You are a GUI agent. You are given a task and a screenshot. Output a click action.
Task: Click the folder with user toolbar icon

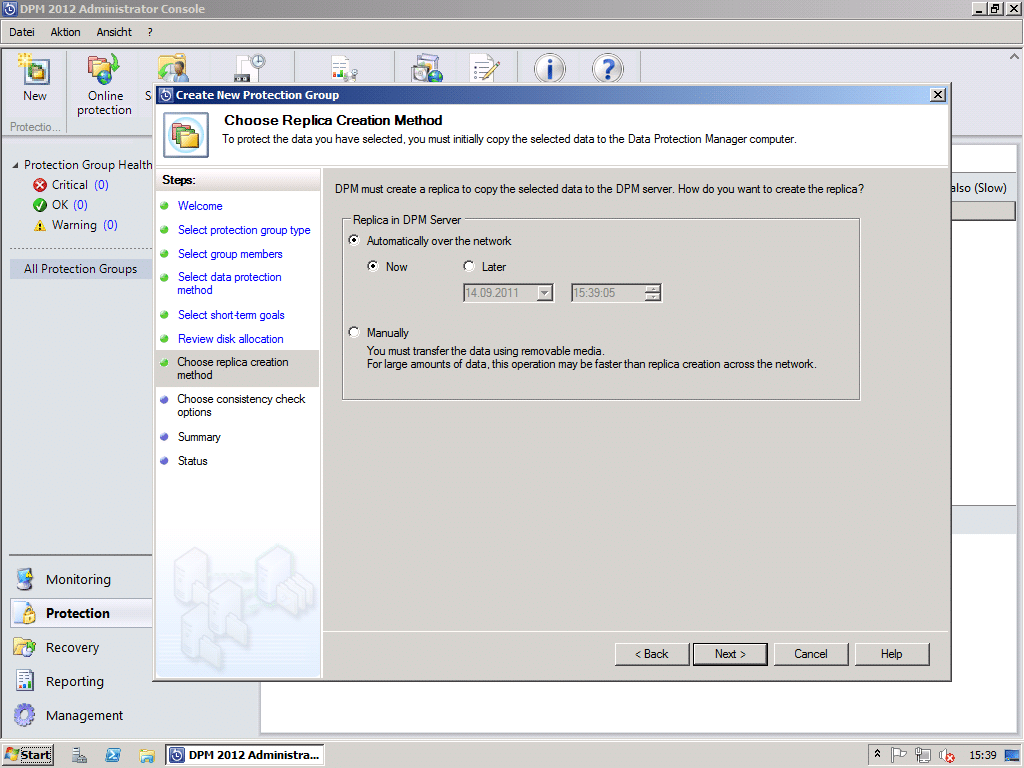point(172,68)
